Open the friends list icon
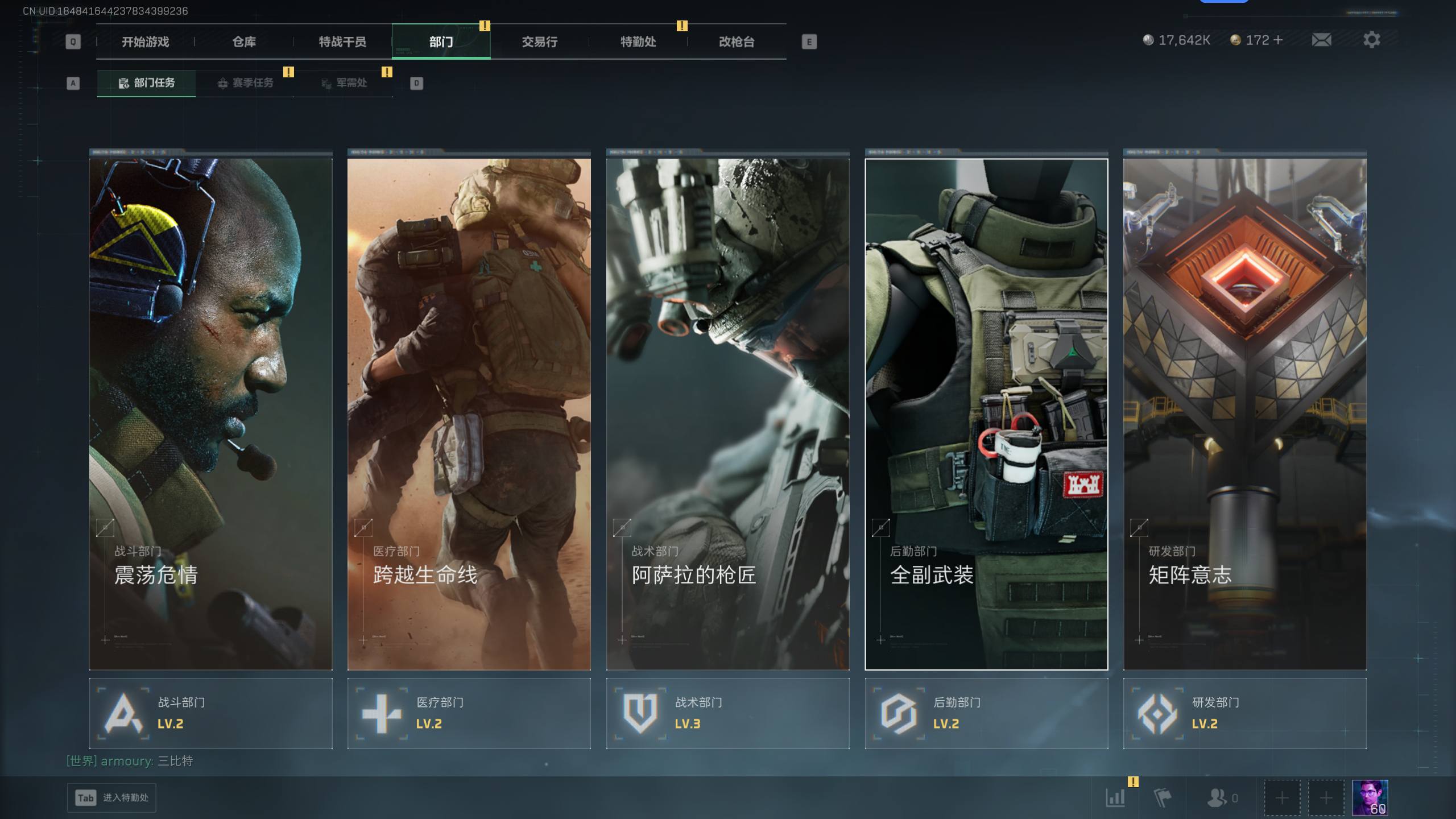The image size is (1456, 819). coord(1217,797)
